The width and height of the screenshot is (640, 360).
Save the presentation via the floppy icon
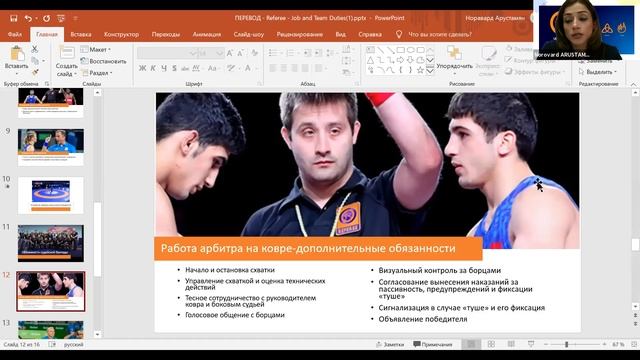(13, 18)
